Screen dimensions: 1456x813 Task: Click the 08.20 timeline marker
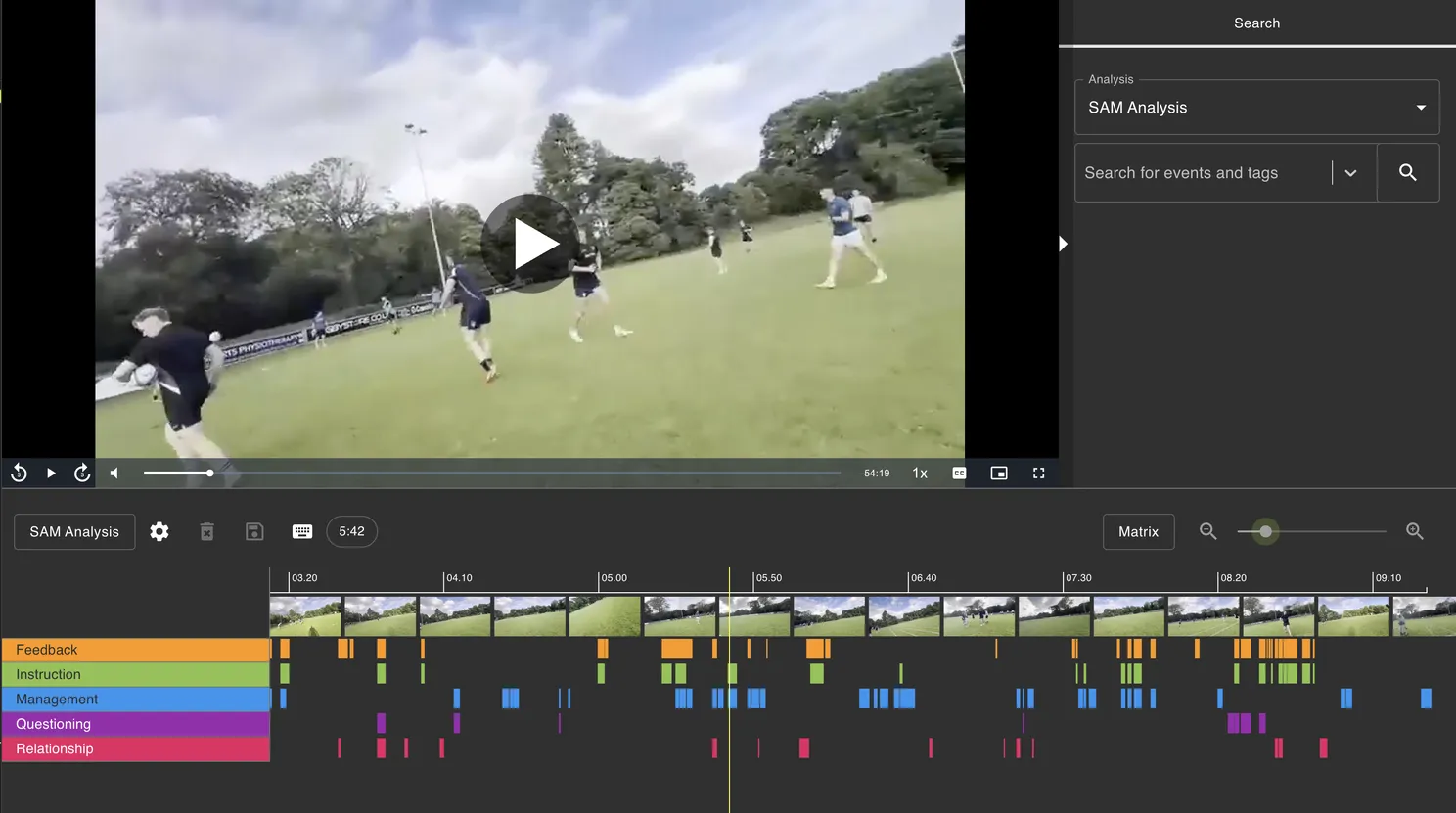pos(1234,578)
